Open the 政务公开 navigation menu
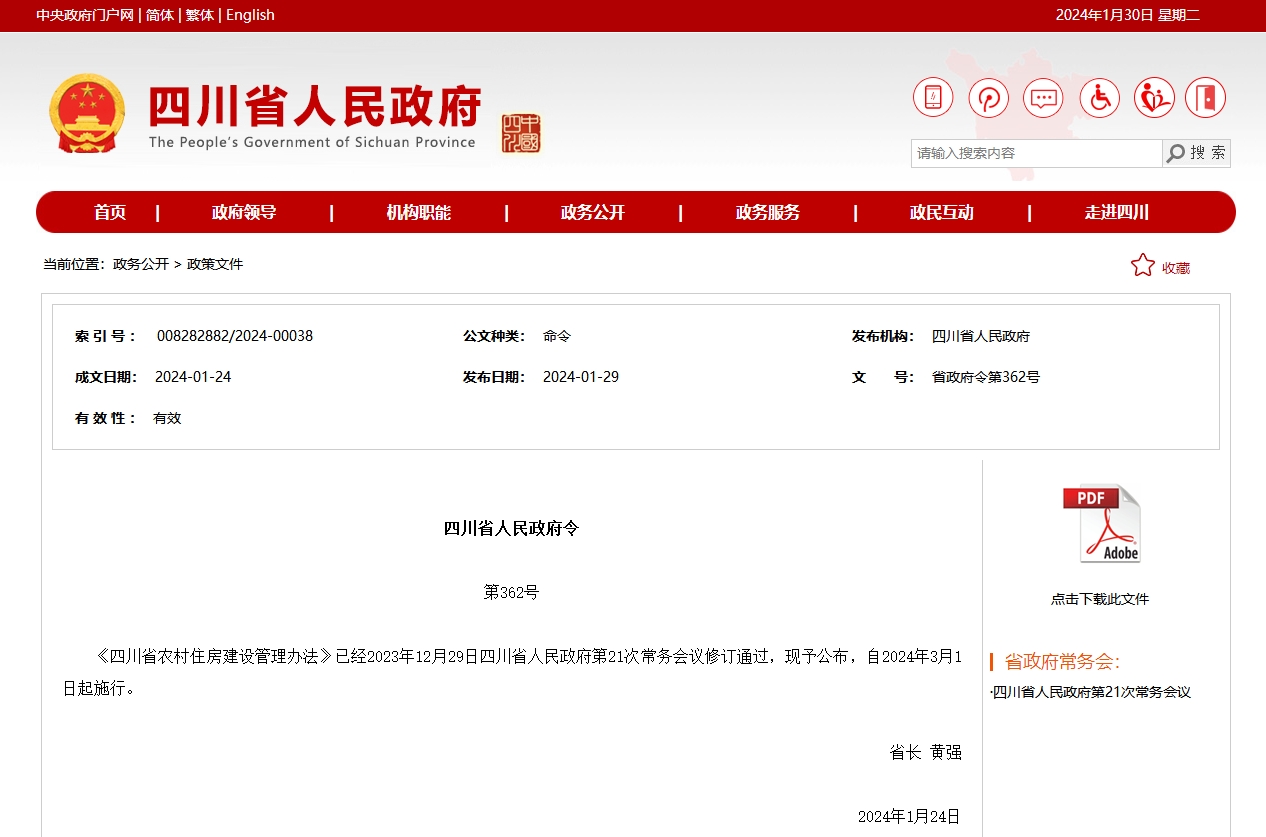 592,212
